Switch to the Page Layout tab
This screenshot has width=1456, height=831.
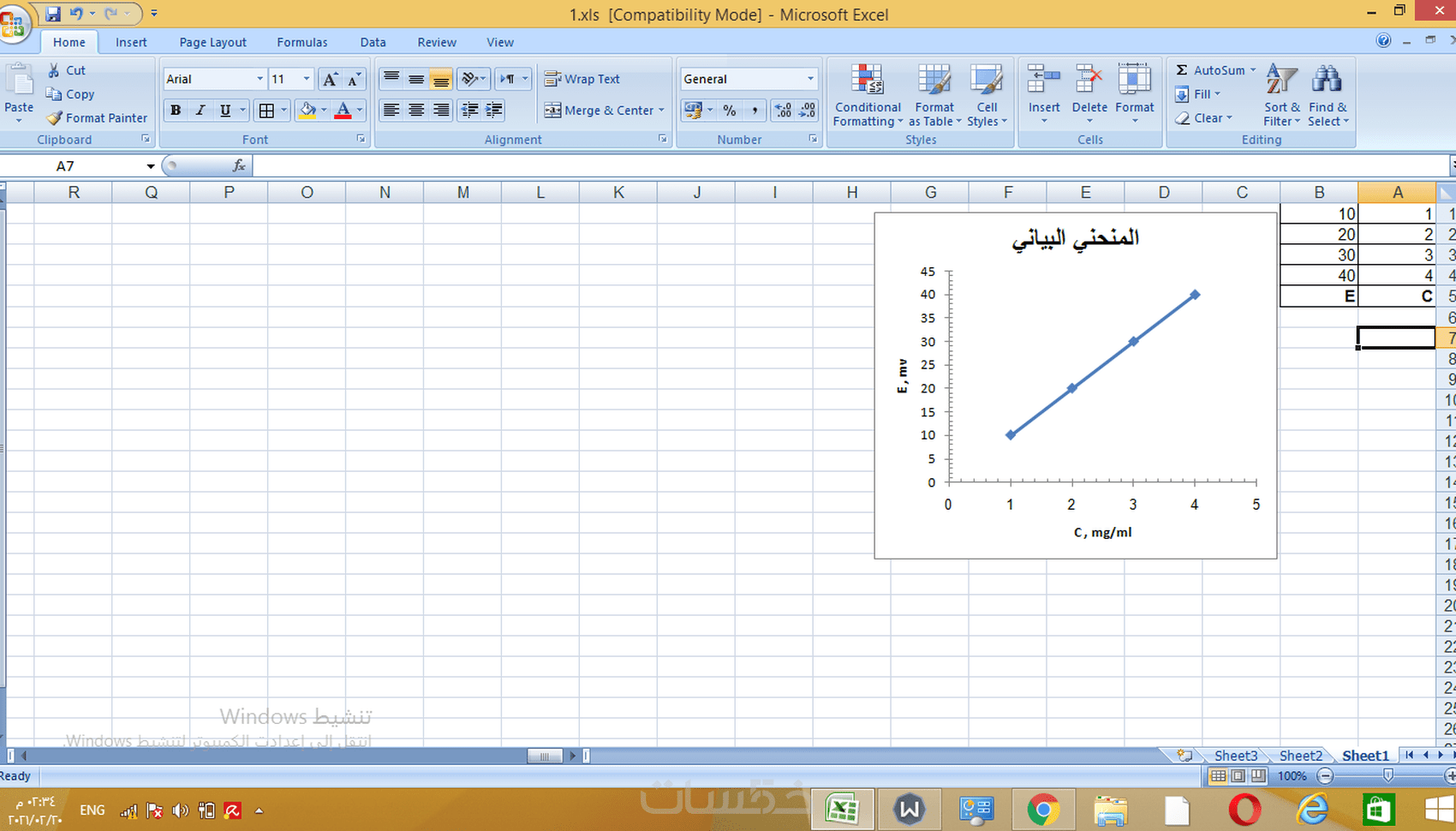click(212, 42)
